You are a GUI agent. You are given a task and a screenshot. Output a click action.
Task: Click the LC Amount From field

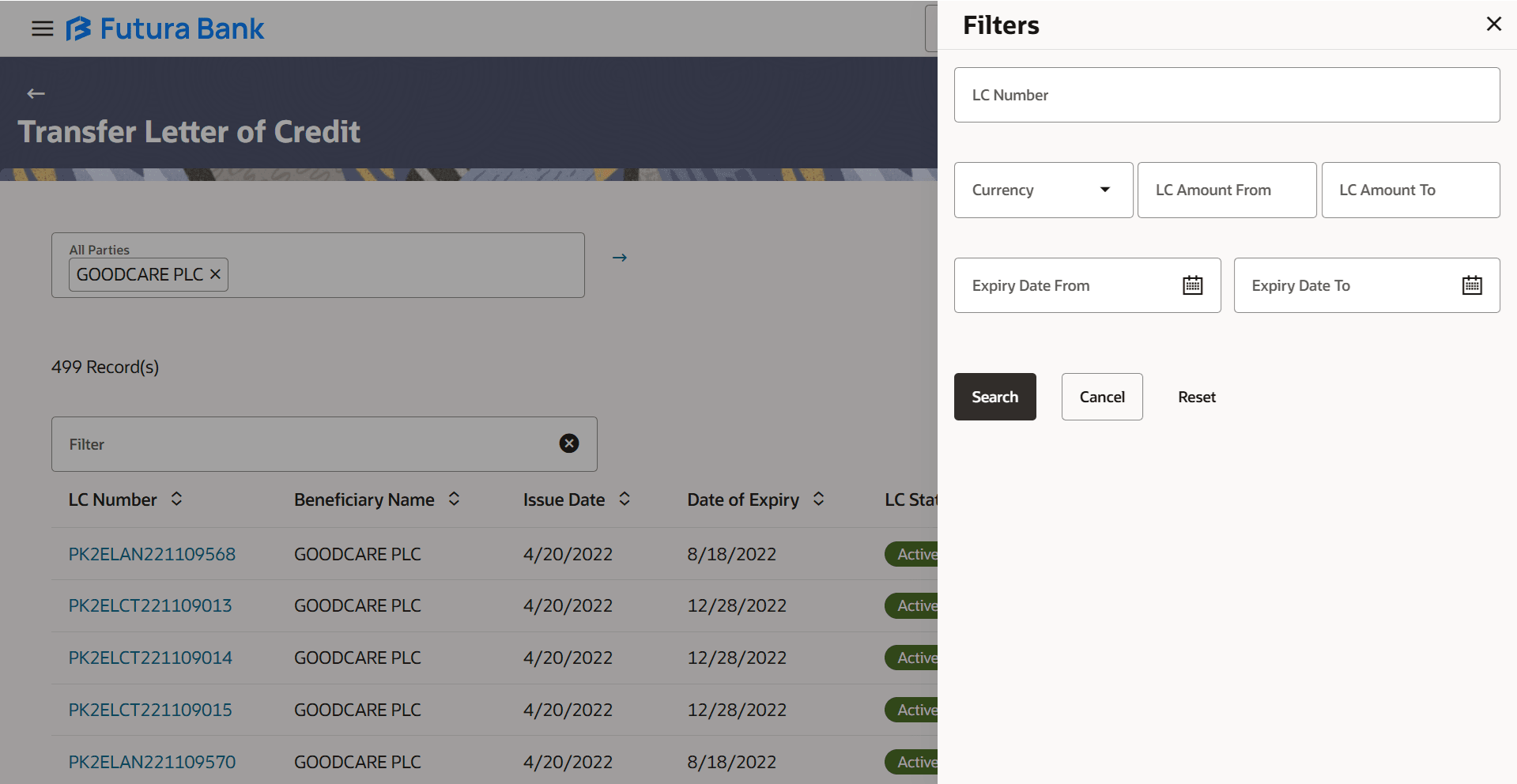[x=1226, y=190]
